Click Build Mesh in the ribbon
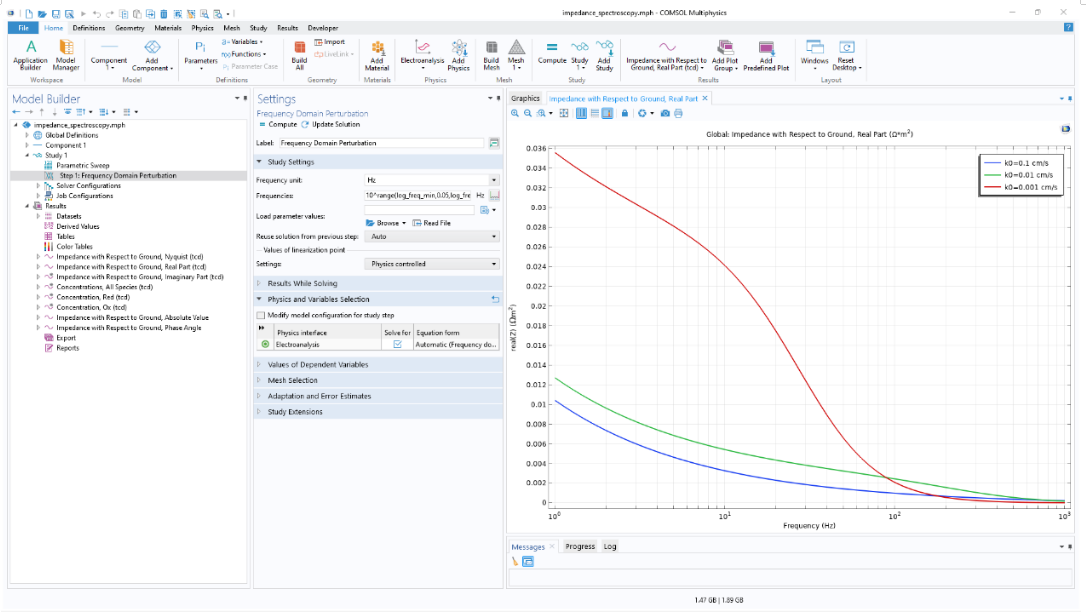 491,55
